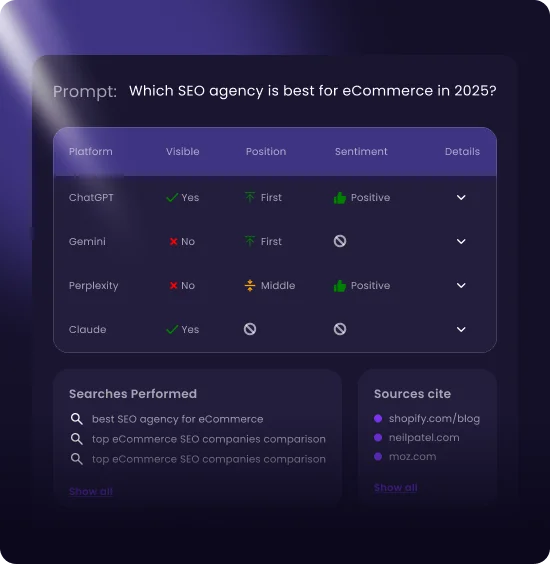Image resolution: width=550 pixels, height=564 pixels.
Task: Click 'Yes' visibility text in ChatGPT row
Action: click(x=190, y=197)
